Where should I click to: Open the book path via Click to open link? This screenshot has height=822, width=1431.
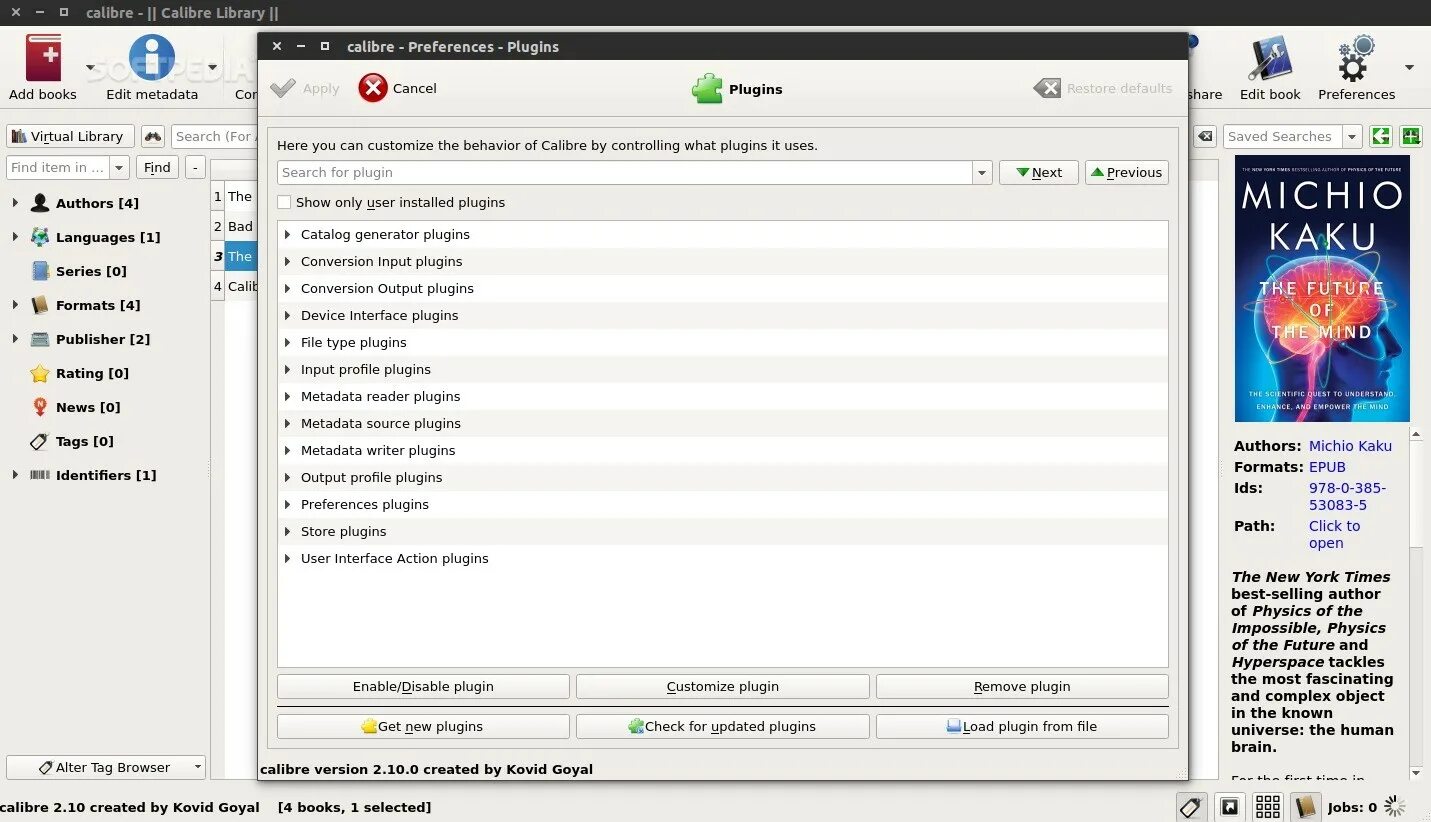(x=1334, y=534)
